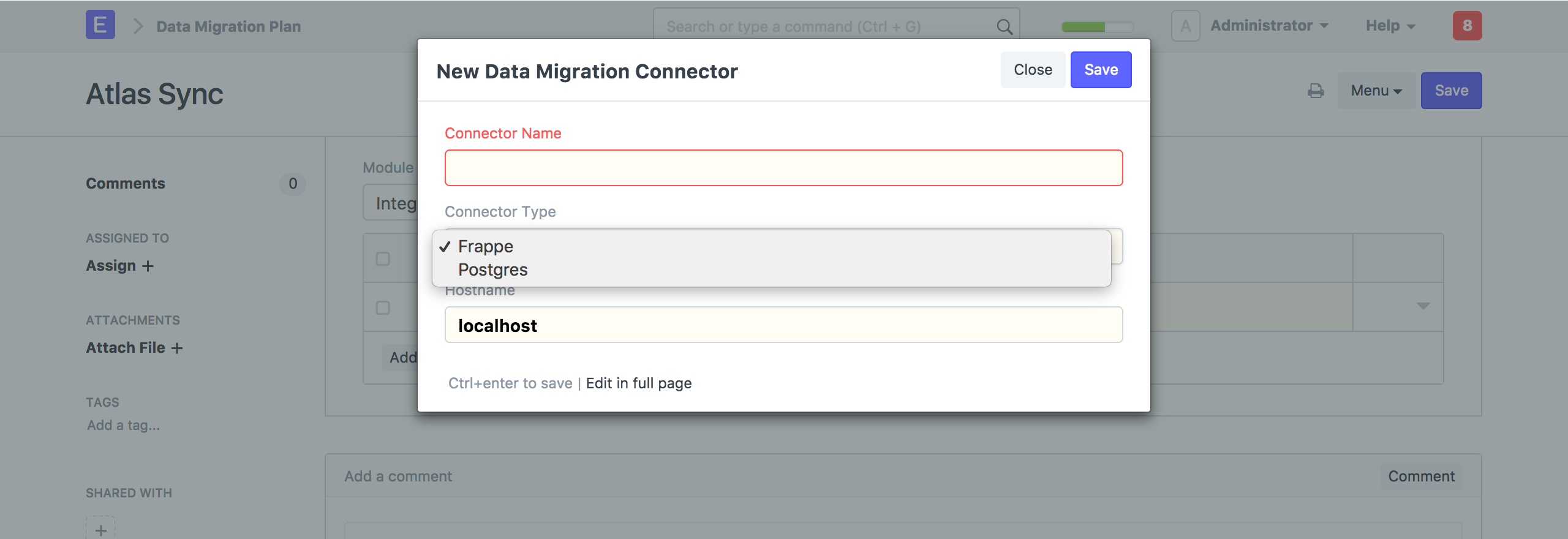Open the red notification badge showing 8

(1467, 26)
